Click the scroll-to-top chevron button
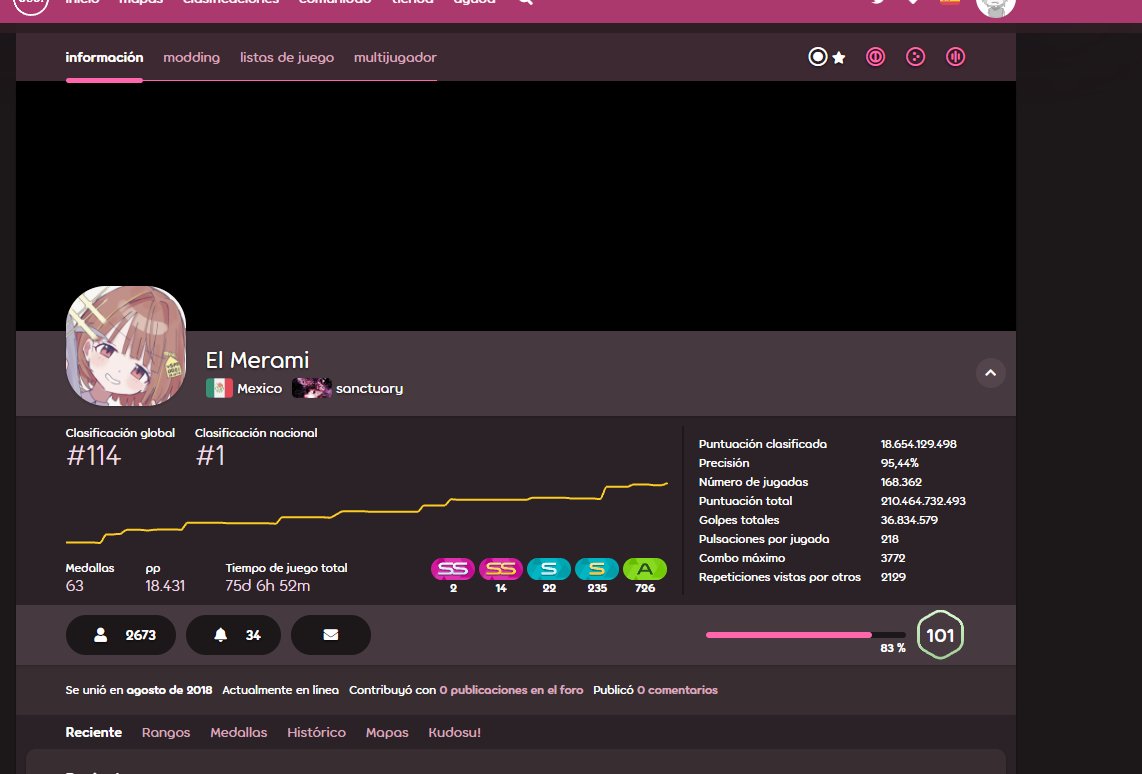This screenshot has height=774, width=1142. 990,373
